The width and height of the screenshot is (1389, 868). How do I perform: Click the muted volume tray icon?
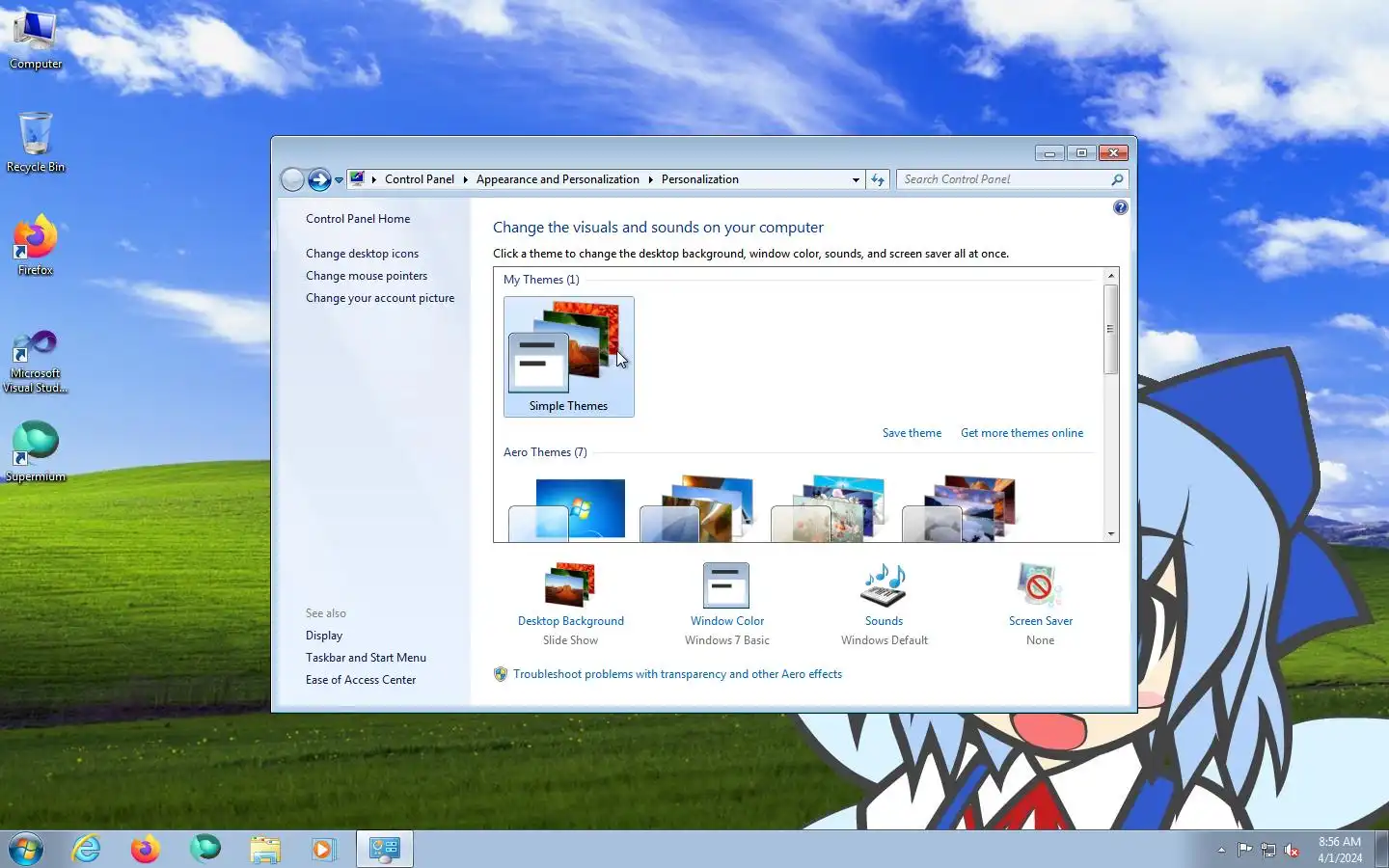pos(1292,850)
